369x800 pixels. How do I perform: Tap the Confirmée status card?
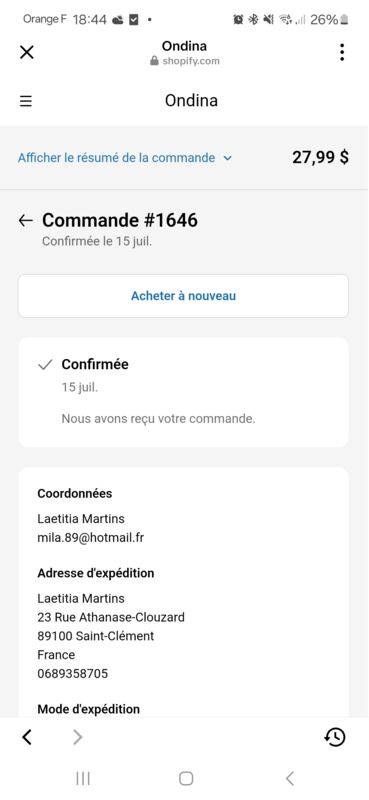[x=184, y=392]
